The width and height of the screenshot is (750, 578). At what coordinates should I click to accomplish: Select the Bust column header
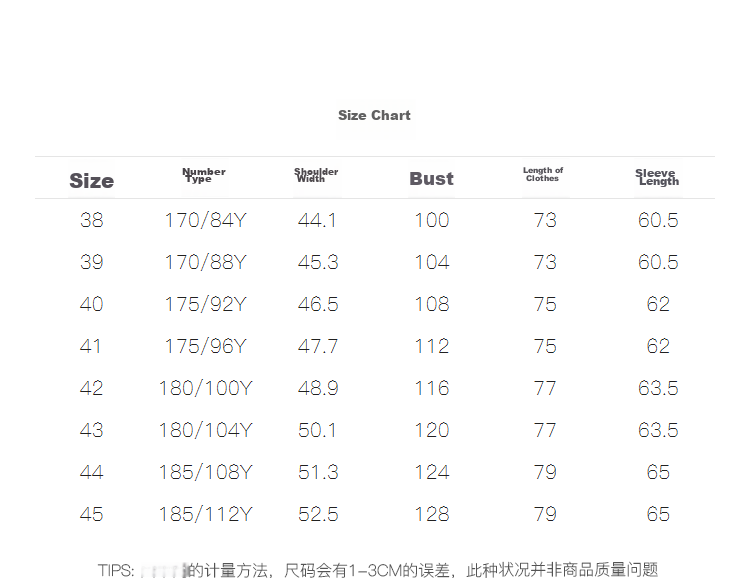click(431, 179)
